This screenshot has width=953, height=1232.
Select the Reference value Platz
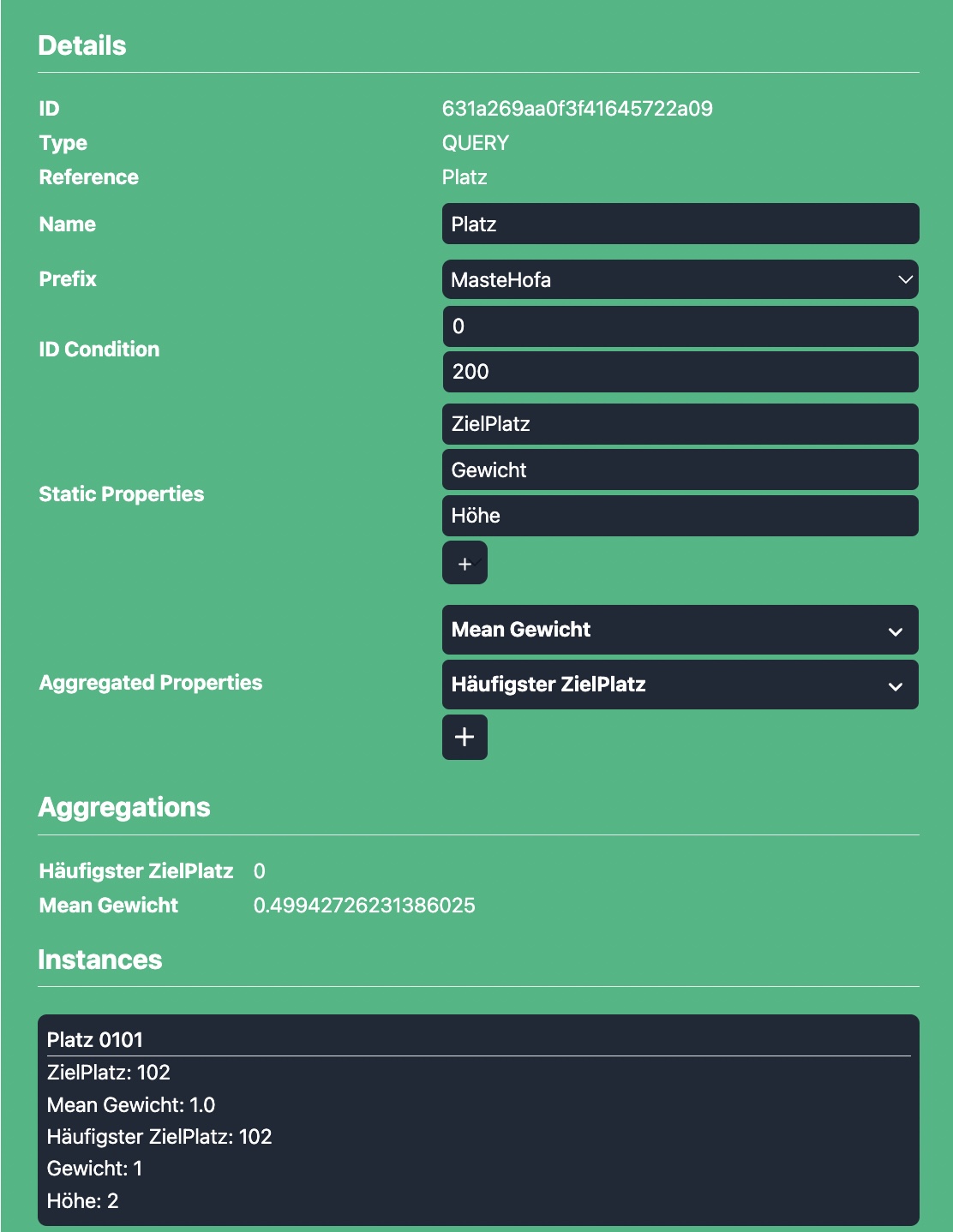465,177
